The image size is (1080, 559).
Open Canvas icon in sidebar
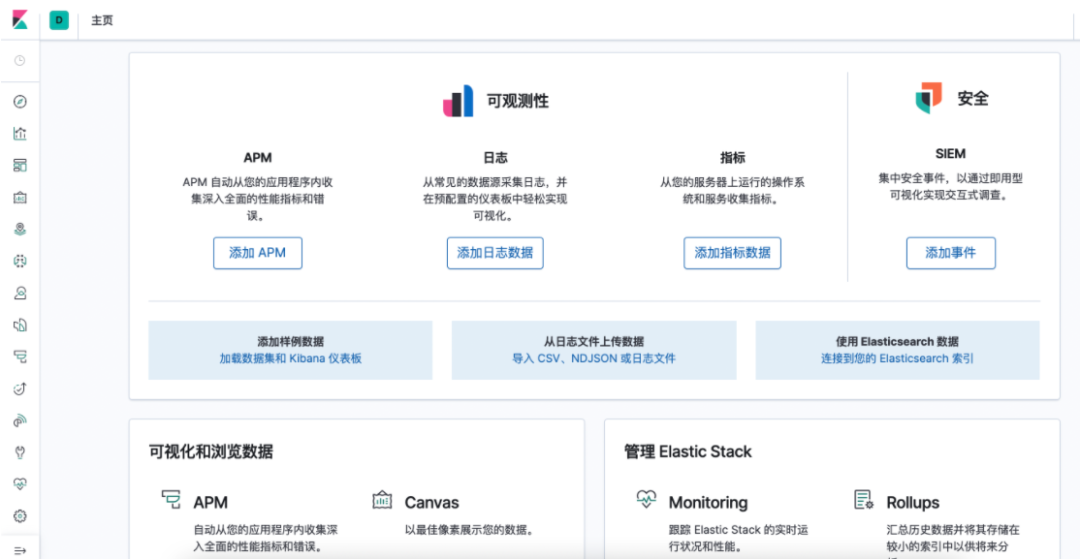(20, 198)
